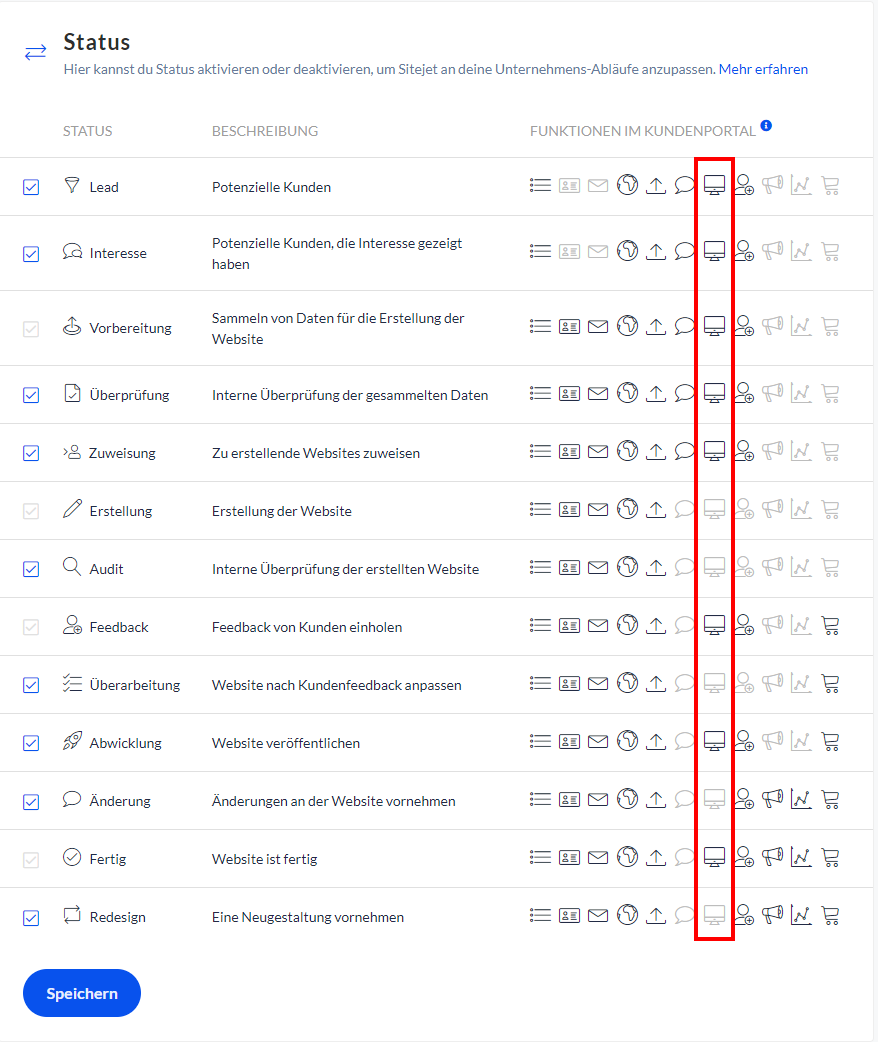Click the add-user icon in Überprüfung row
The width and height of the screenshot is (878, 1042).
click(x=744, y=393)
